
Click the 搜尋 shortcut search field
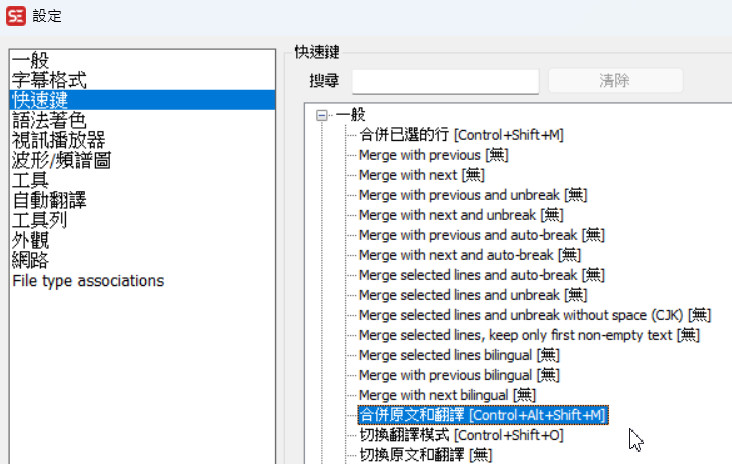pos(445,81)
